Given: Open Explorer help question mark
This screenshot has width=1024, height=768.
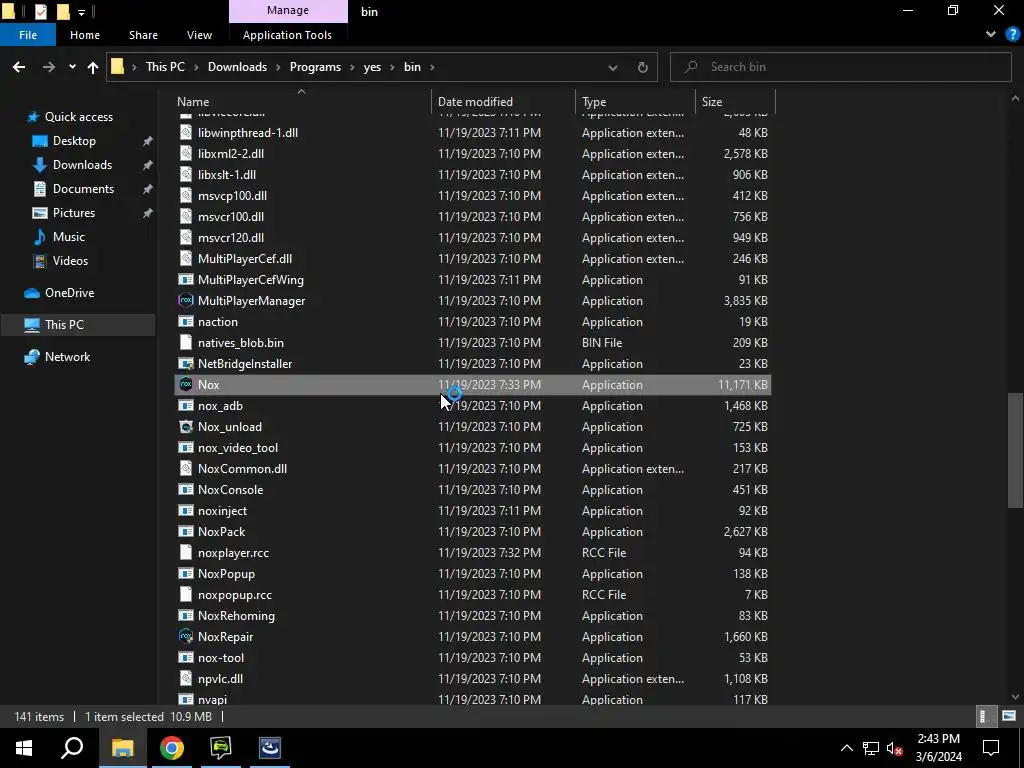Looking at the screenshot, I should point(1012,35).
